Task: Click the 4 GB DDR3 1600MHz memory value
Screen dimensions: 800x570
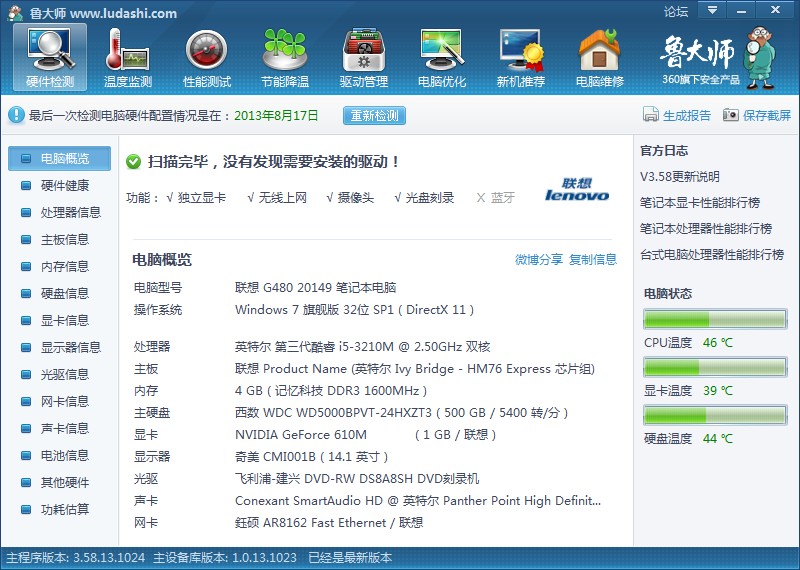Action: pyautogui.click(x=331, y=391)
